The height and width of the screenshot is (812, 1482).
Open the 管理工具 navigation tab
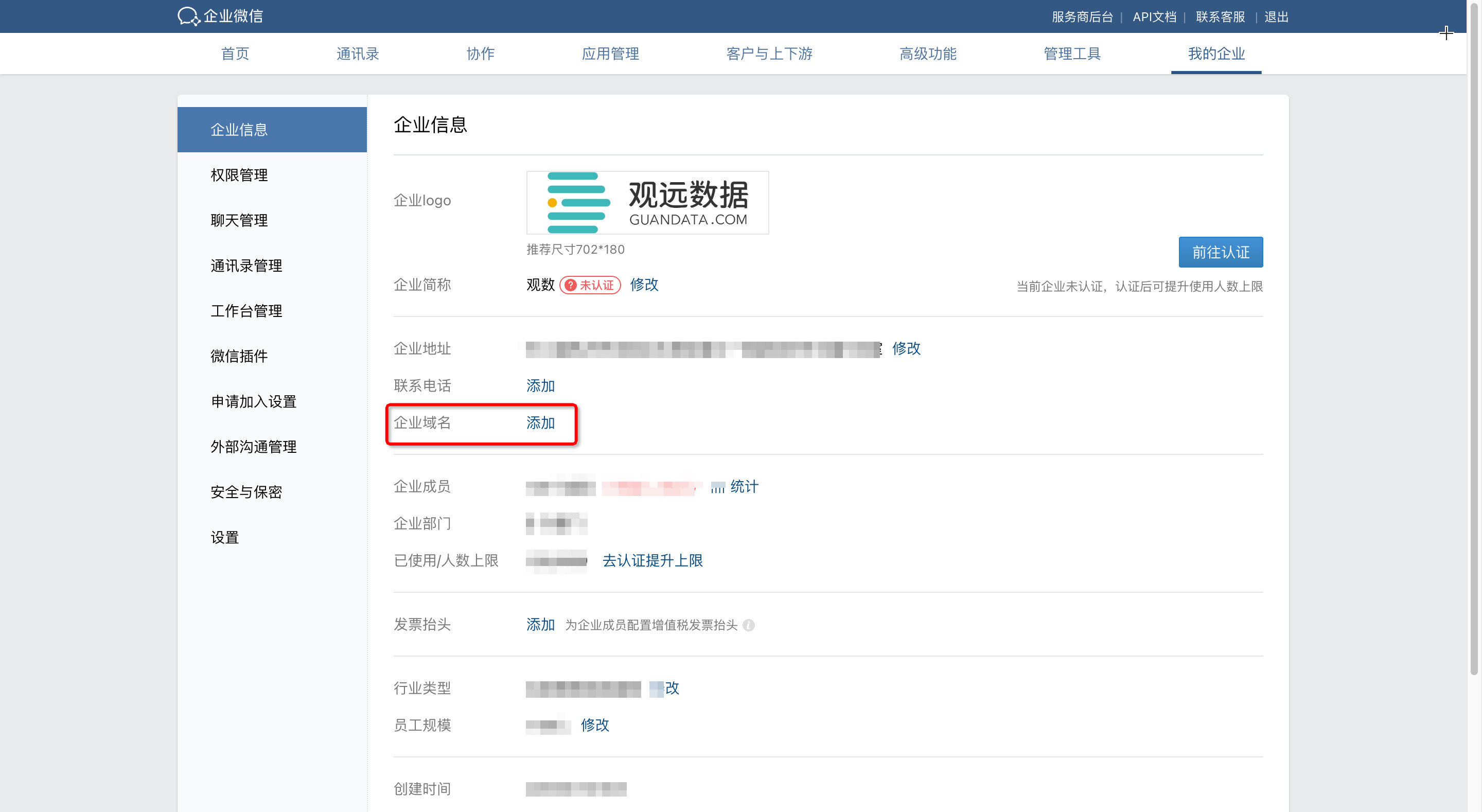[x=1072, y=54]
